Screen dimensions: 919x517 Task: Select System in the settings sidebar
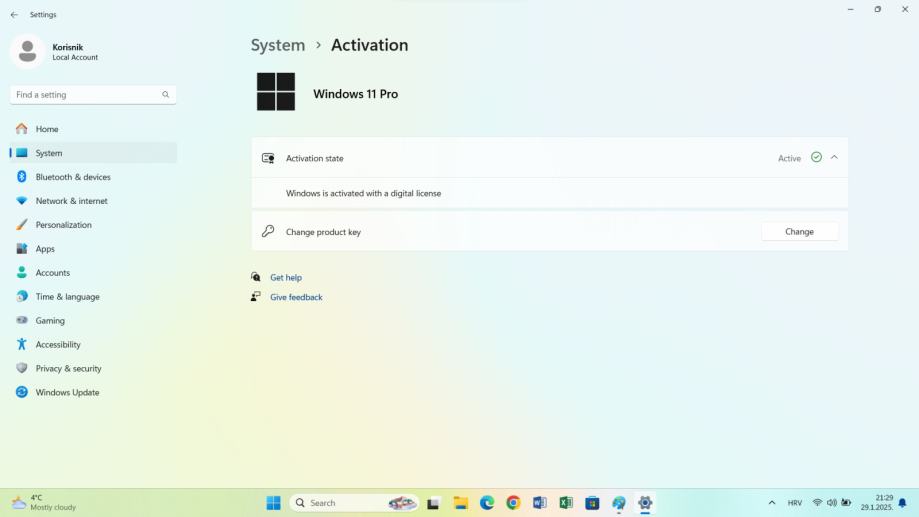point(93,153)
